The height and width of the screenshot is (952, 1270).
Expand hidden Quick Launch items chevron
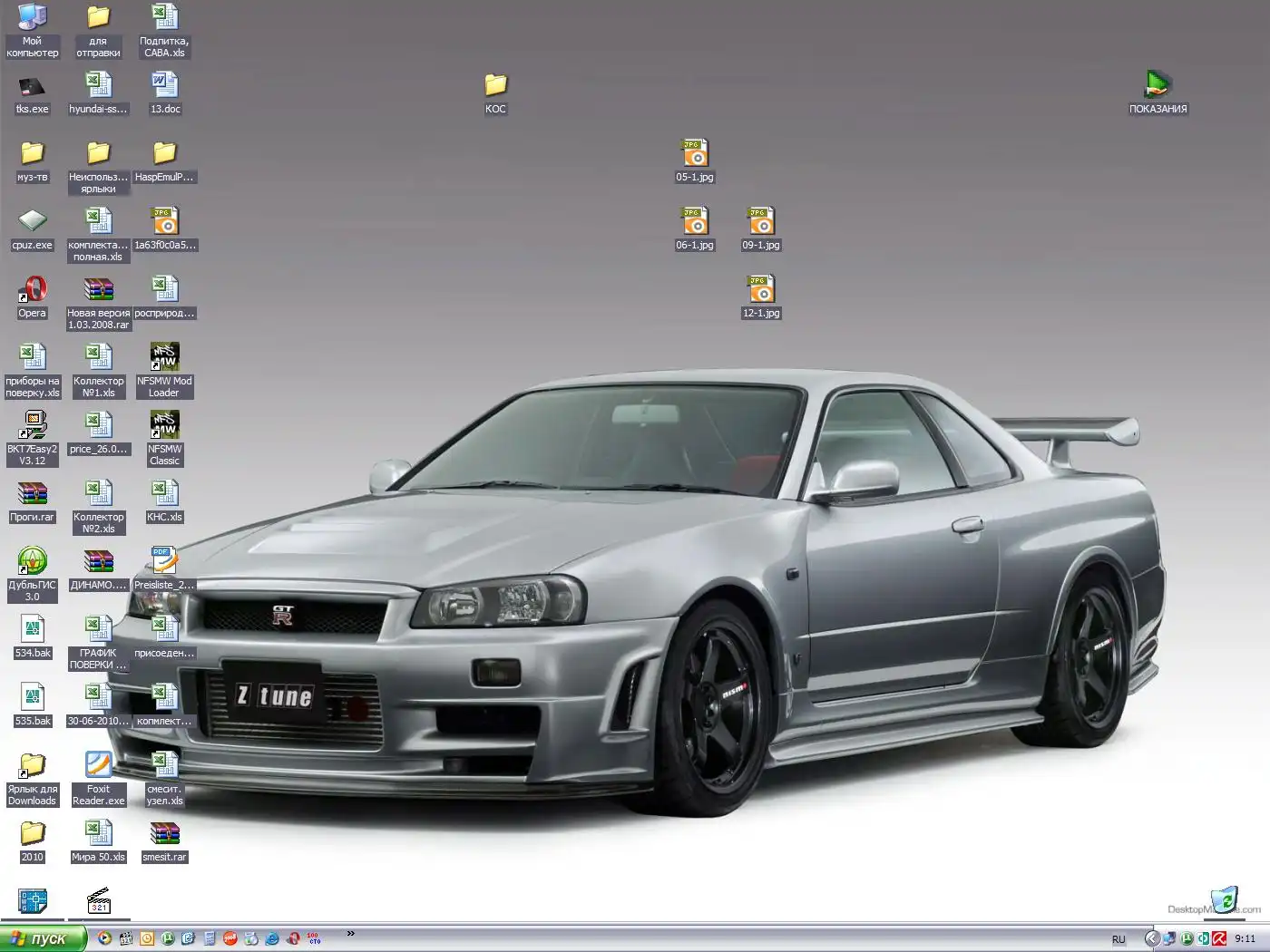point(350,934)
